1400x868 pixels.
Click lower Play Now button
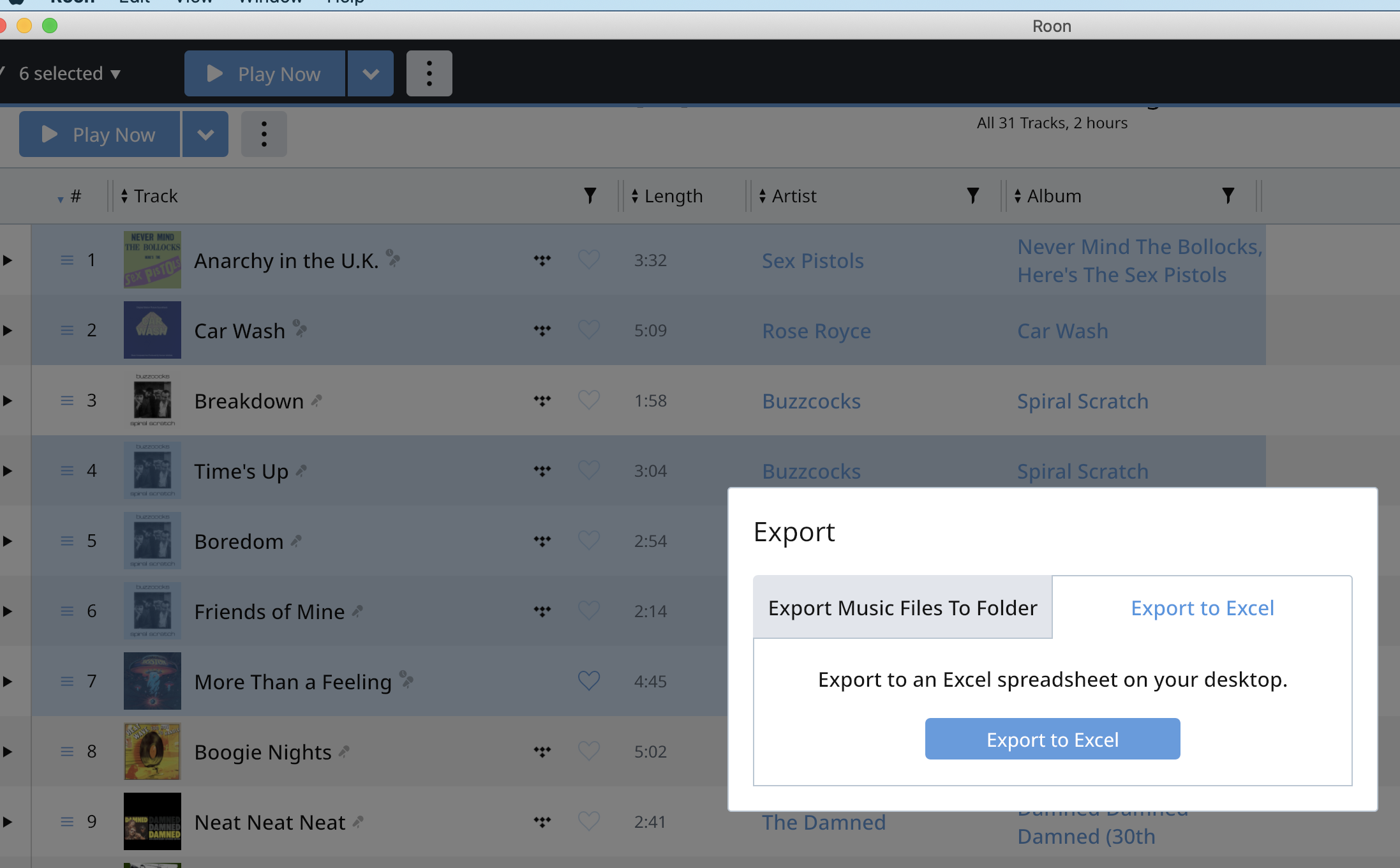click(x=100, y=135)
